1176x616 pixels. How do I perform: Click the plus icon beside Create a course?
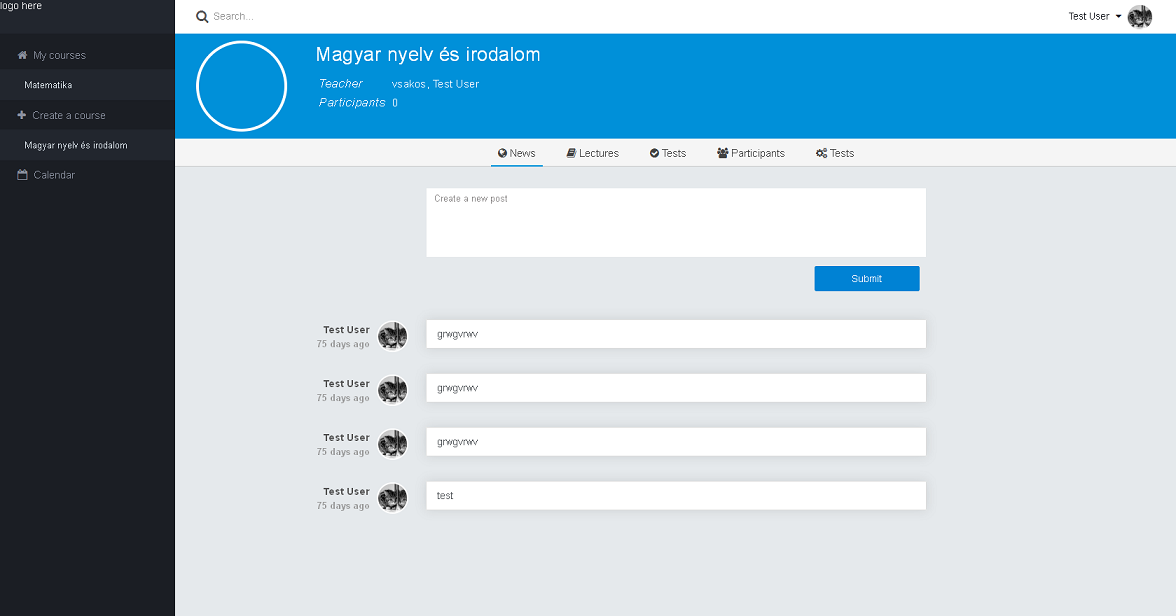22,115
